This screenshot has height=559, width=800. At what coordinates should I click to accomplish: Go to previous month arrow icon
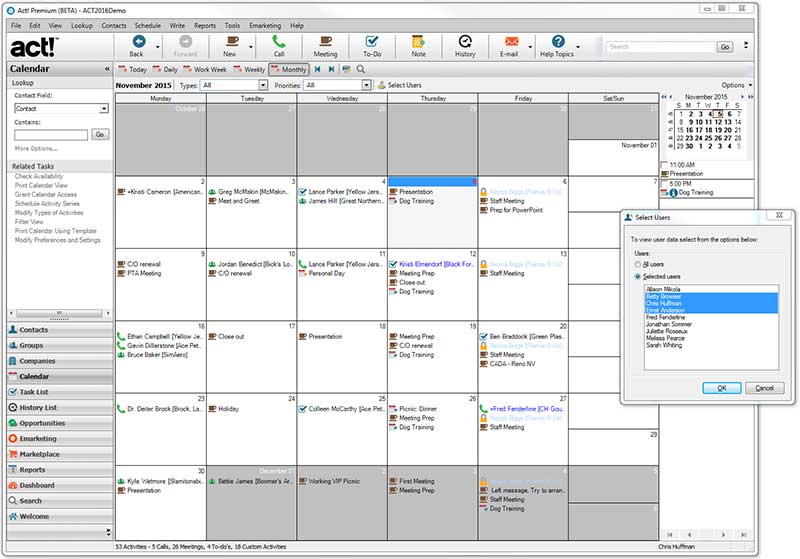317,69
